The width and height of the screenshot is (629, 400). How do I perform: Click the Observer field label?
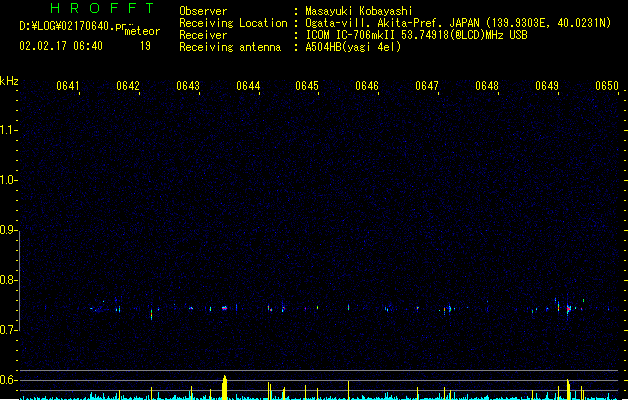(203, 11)
